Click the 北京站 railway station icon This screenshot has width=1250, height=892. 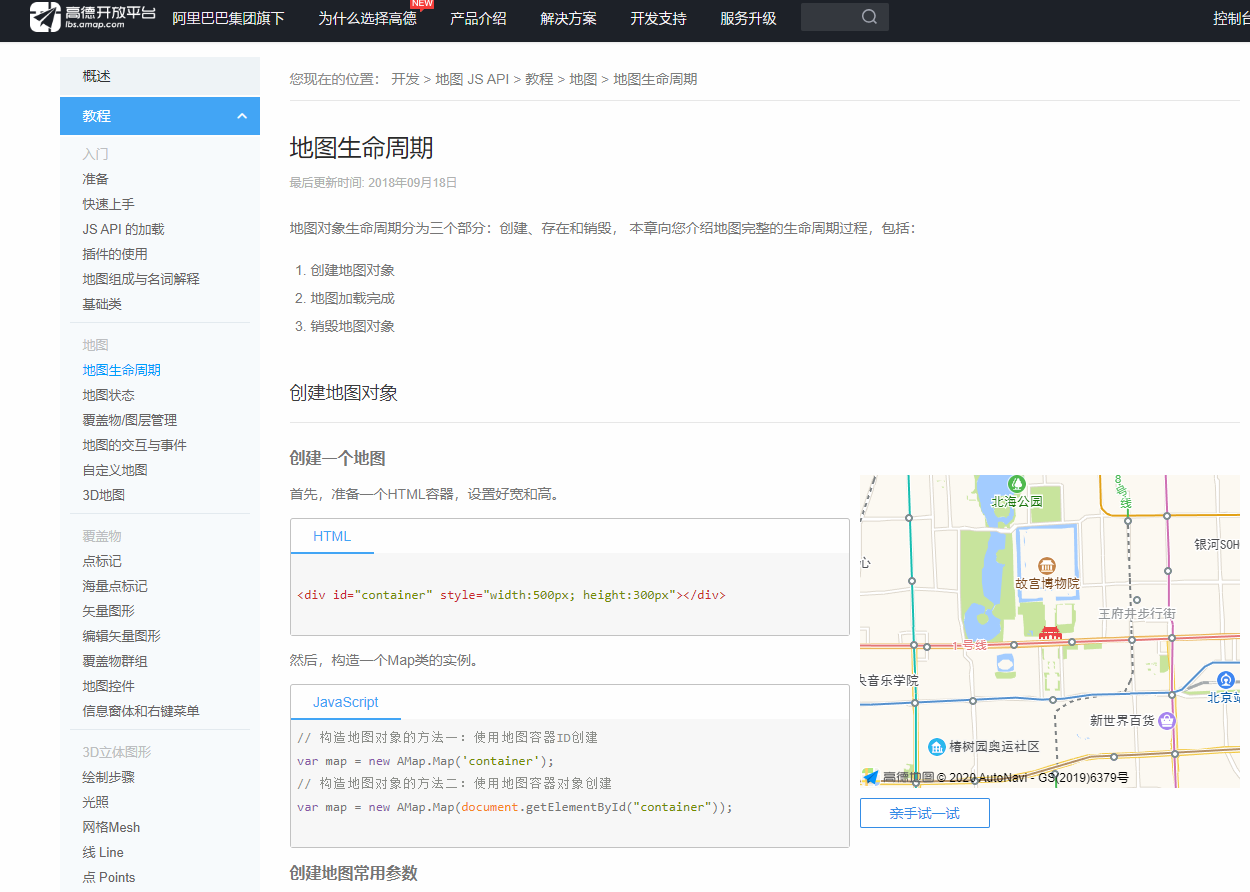[x=1225, y=681]
